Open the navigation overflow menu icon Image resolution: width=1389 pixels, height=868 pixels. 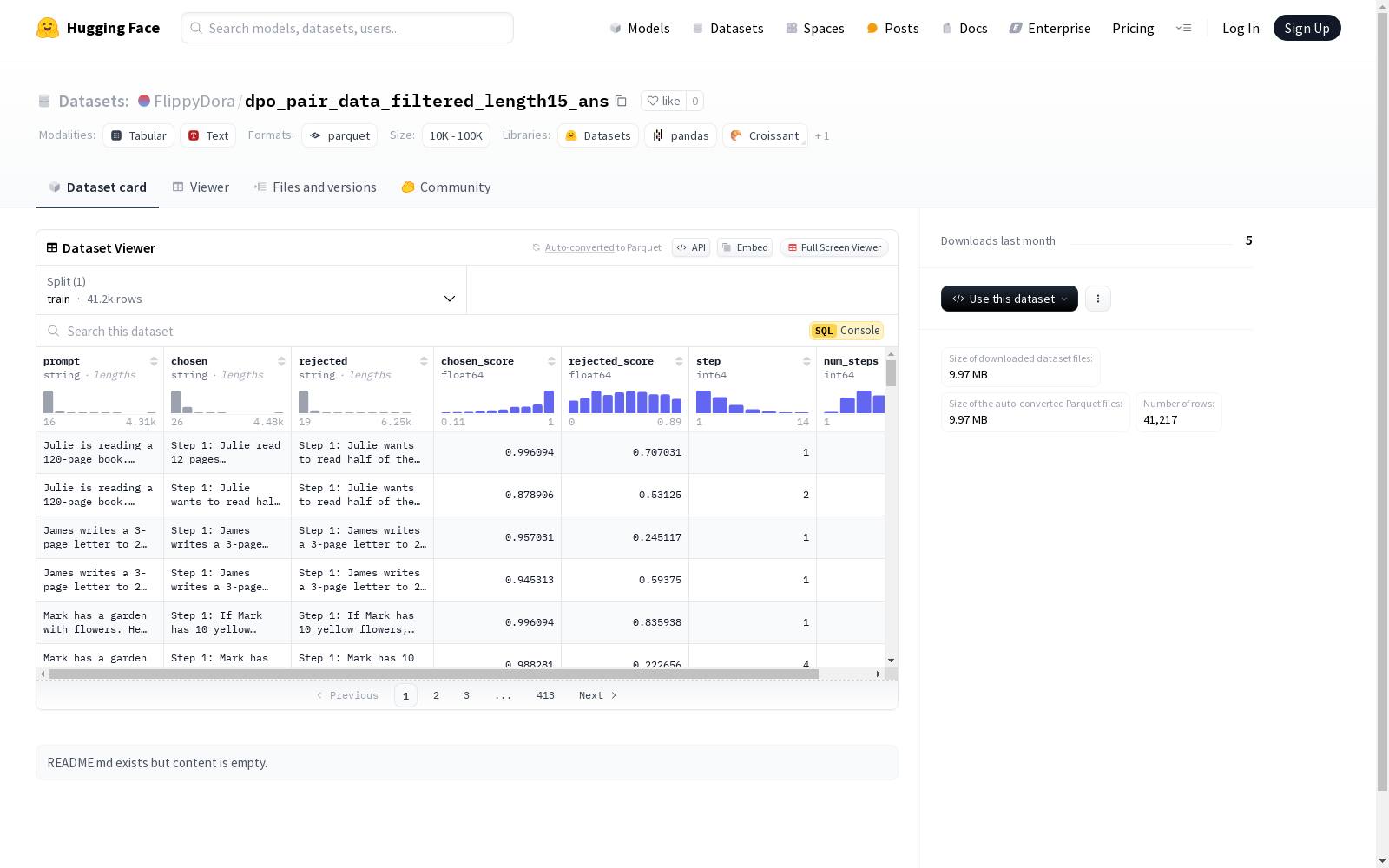click(1183, 28)
